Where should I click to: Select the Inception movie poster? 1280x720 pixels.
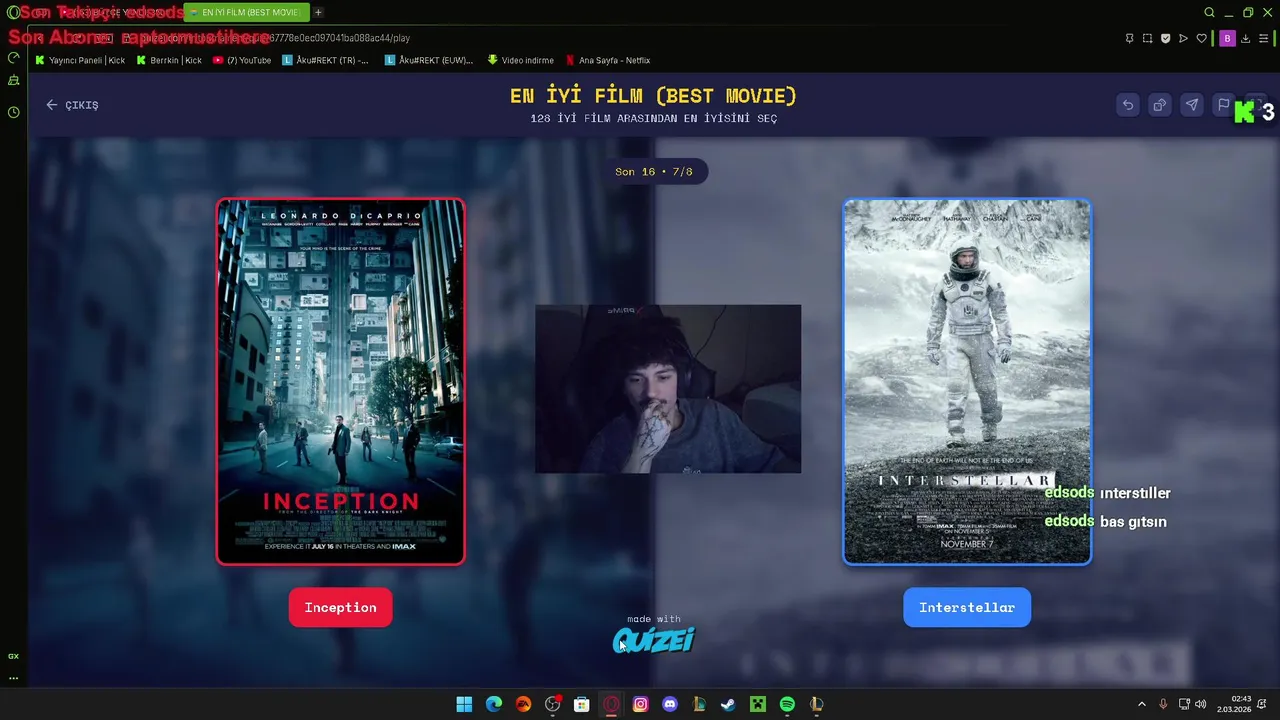(x=341, y=382)
